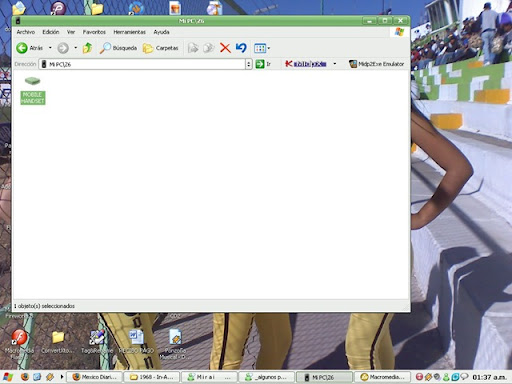Open the Ver menu
This screenshot has height=384, width=512.
coord(71,32)
